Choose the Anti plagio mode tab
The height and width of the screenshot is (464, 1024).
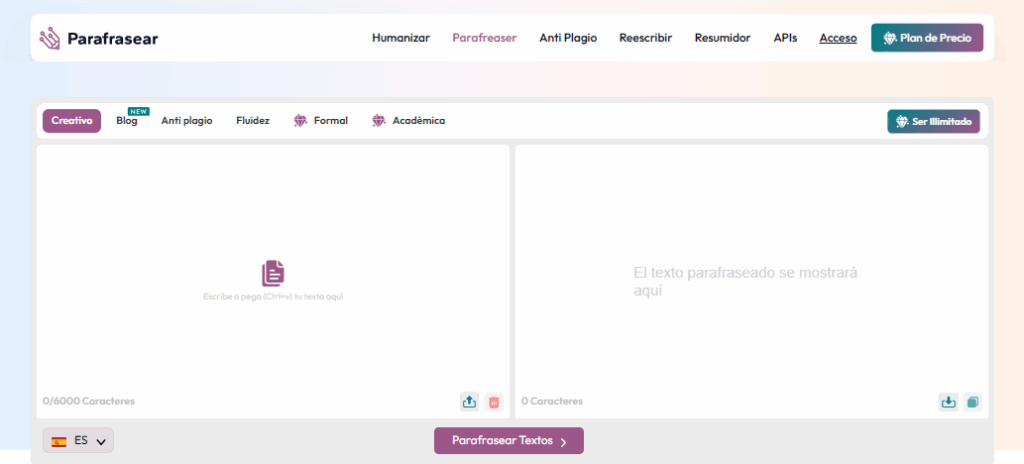coord(187,121)
